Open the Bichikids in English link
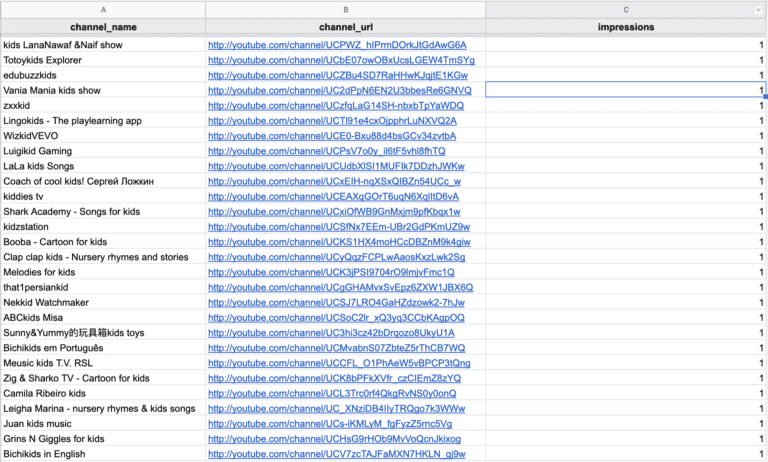This screenshot has height=462, width=768. [x=336, y=455]
